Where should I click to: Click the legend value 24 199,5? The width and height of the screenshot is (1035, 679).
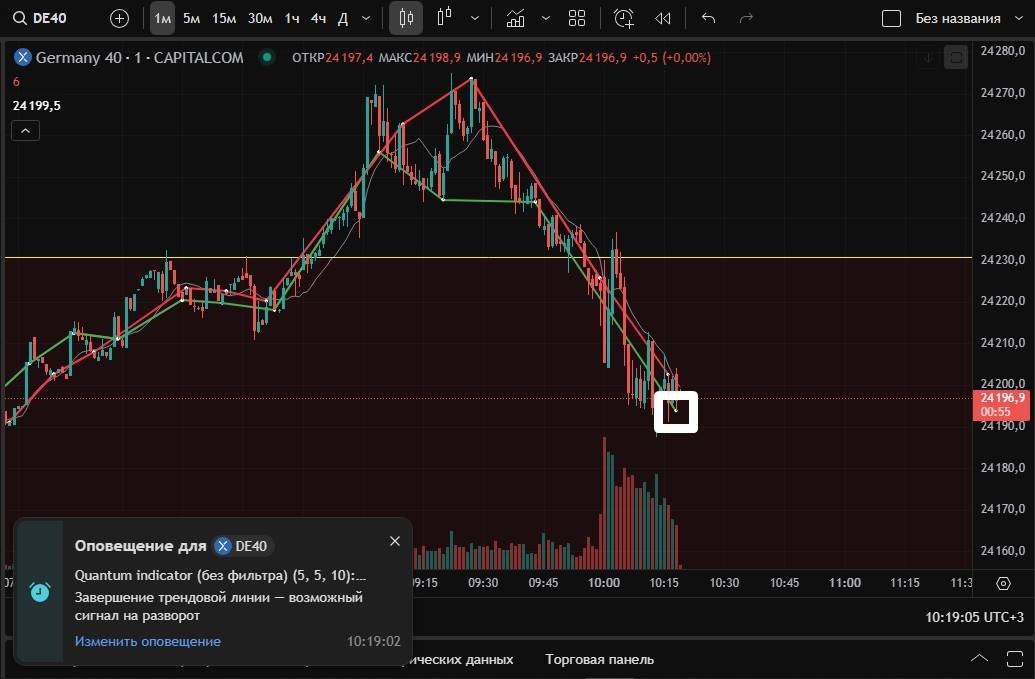coord(36,106)
